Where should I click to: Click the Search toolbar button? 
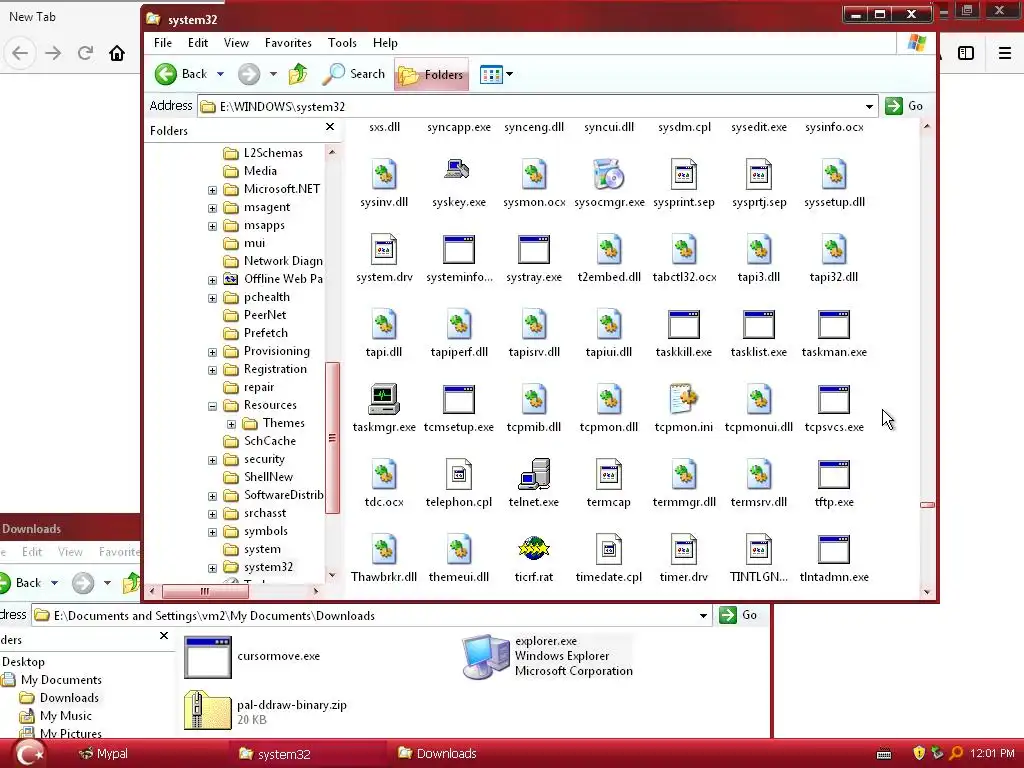pyautogui.click(x=353, y=74)
